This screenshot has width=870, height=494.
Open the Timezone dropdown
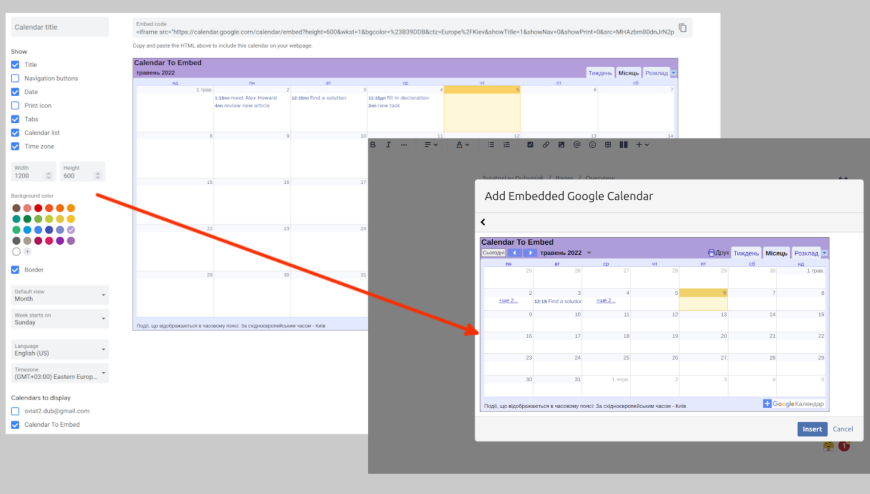coord(60,373)
